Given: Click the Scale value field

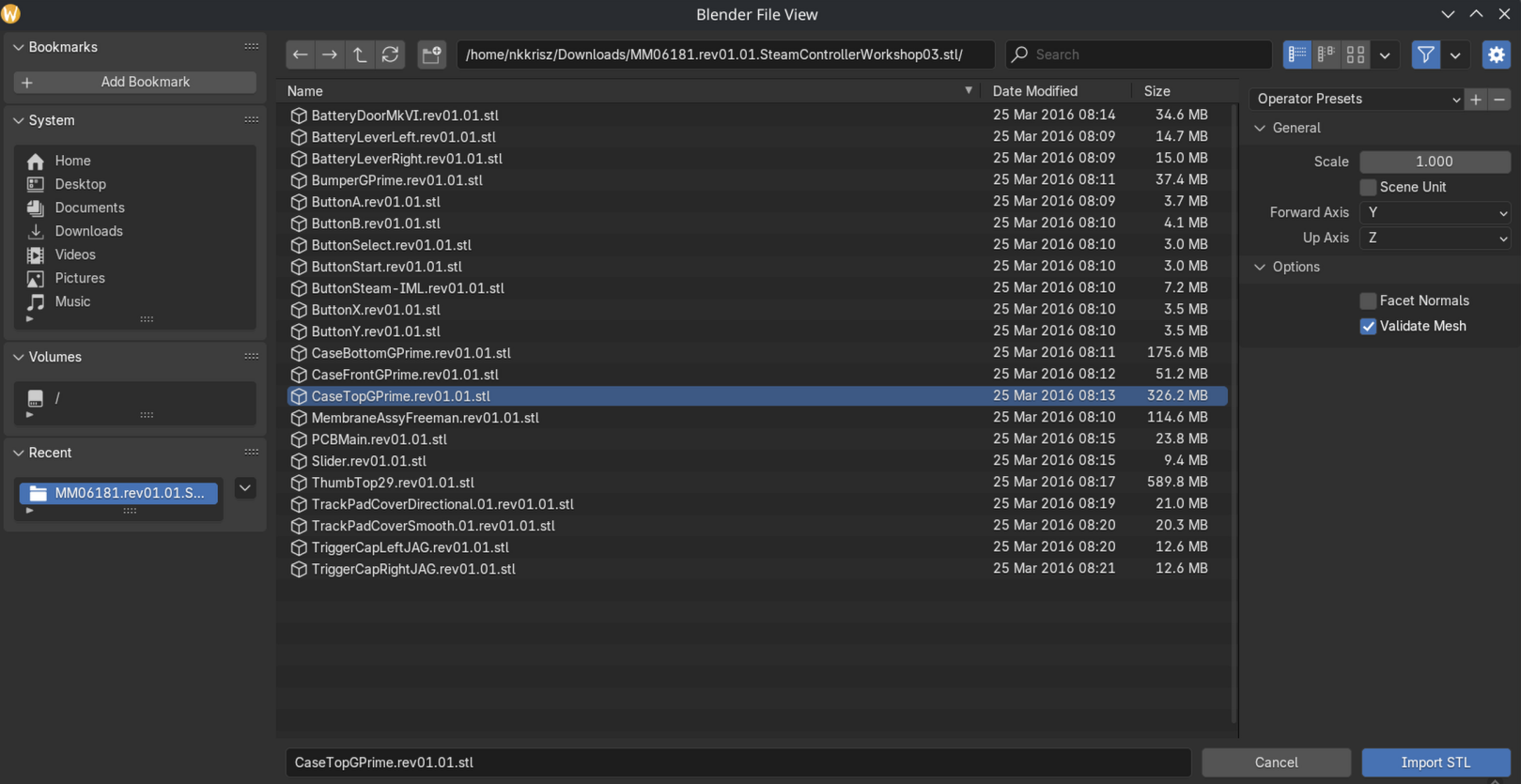Looking at the screenshot, I should tap(1435, 161).
